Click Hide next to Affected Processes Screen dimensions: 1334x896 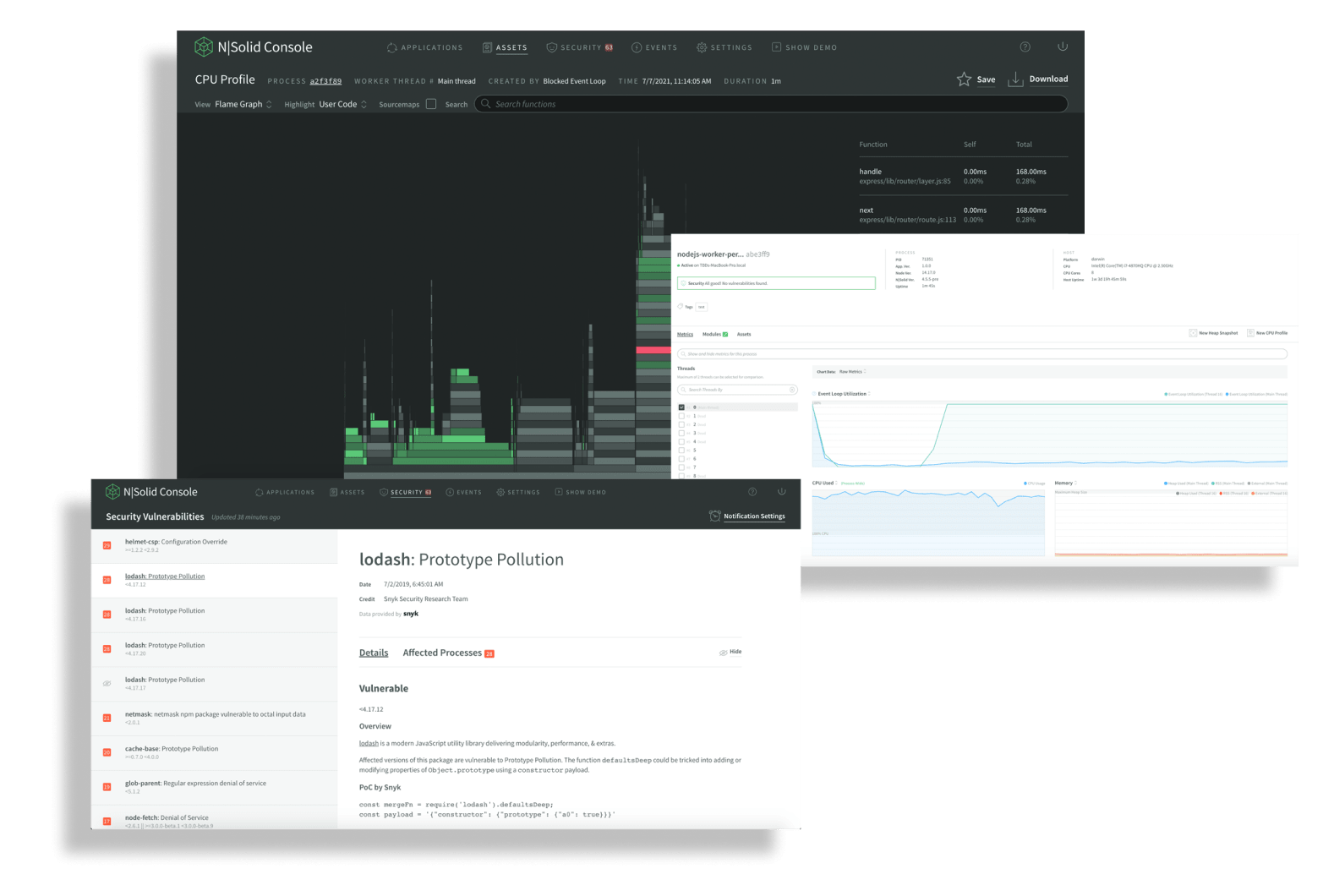pyautogui.click(x=730, y=652)
